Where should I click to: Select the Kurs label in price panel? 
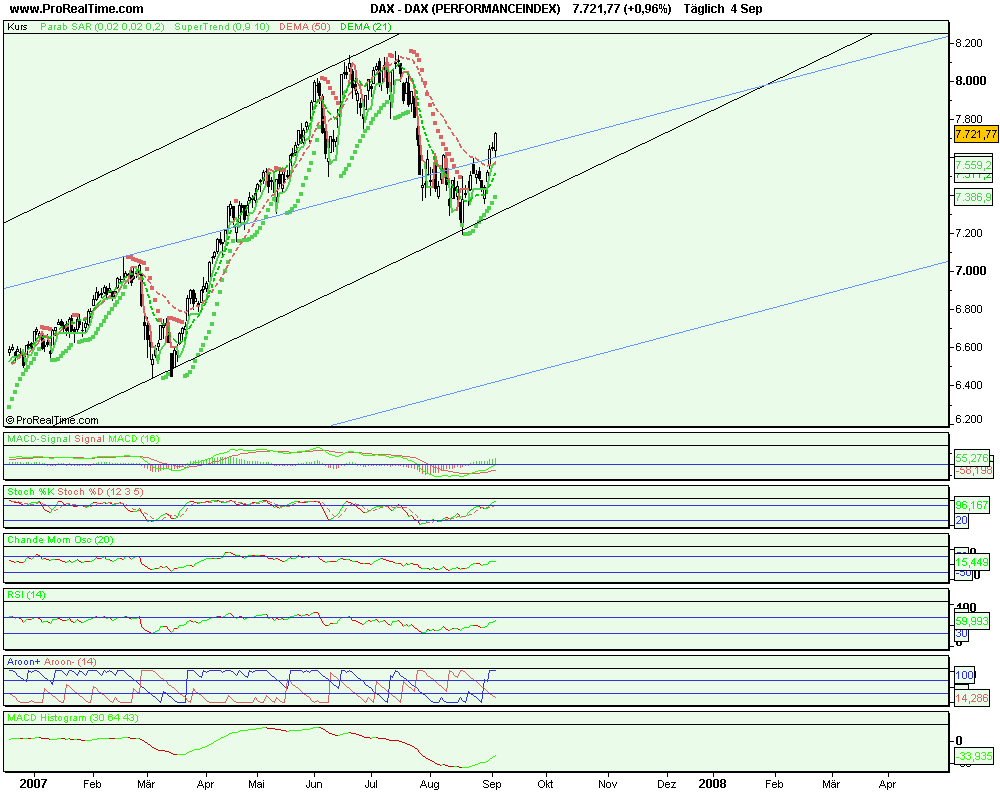click(x=17, y=27)
